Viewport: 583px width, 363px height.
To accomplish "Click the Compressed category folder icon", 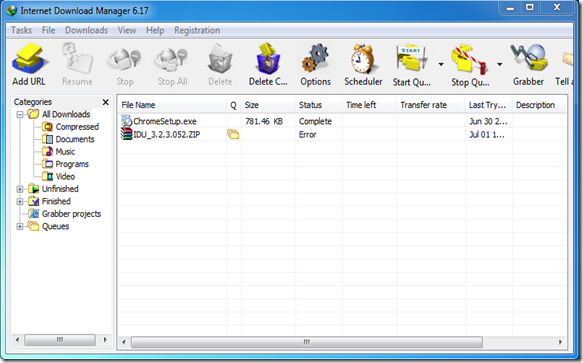I will 47,127.
